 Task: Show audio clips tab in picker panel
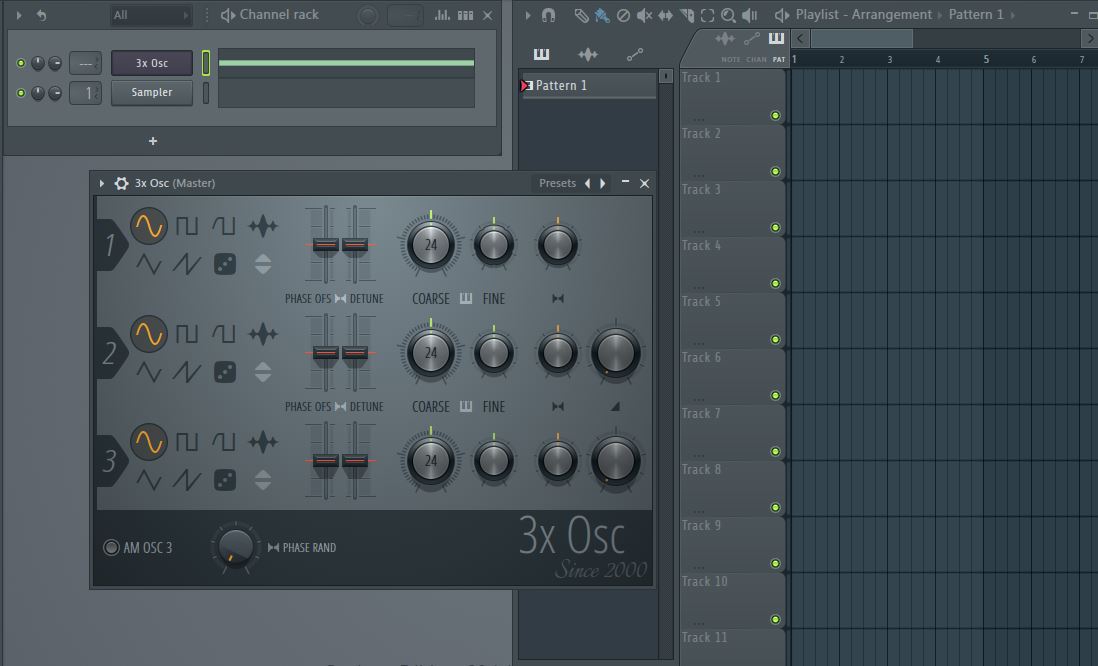coord(588,54)
